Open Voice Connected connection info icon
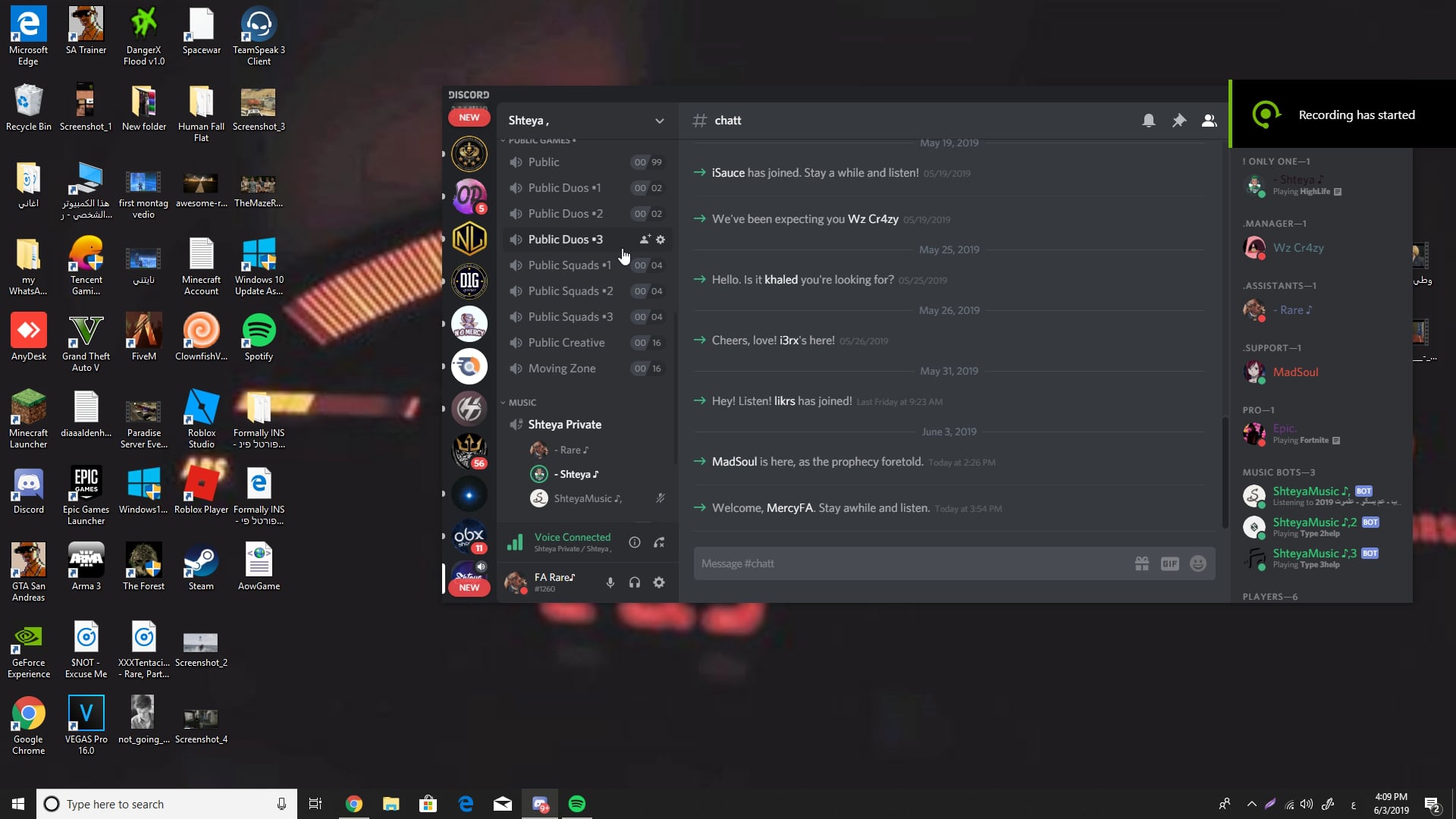1456x819 pixels. coord(635,542)
